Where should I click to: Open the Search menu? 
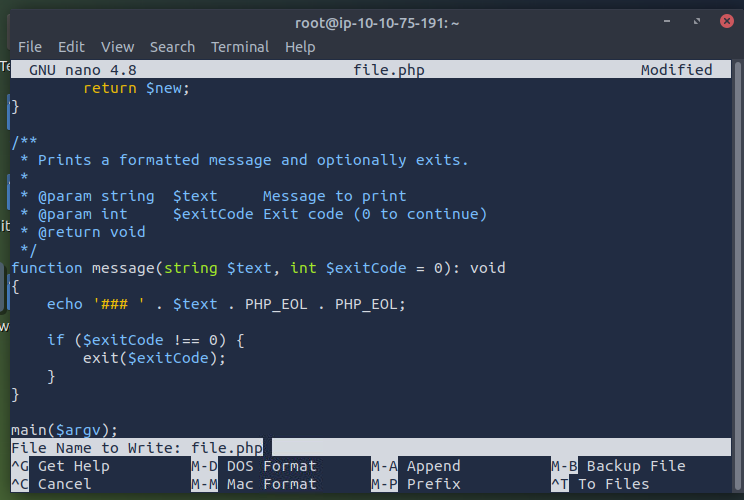point(172,47)
